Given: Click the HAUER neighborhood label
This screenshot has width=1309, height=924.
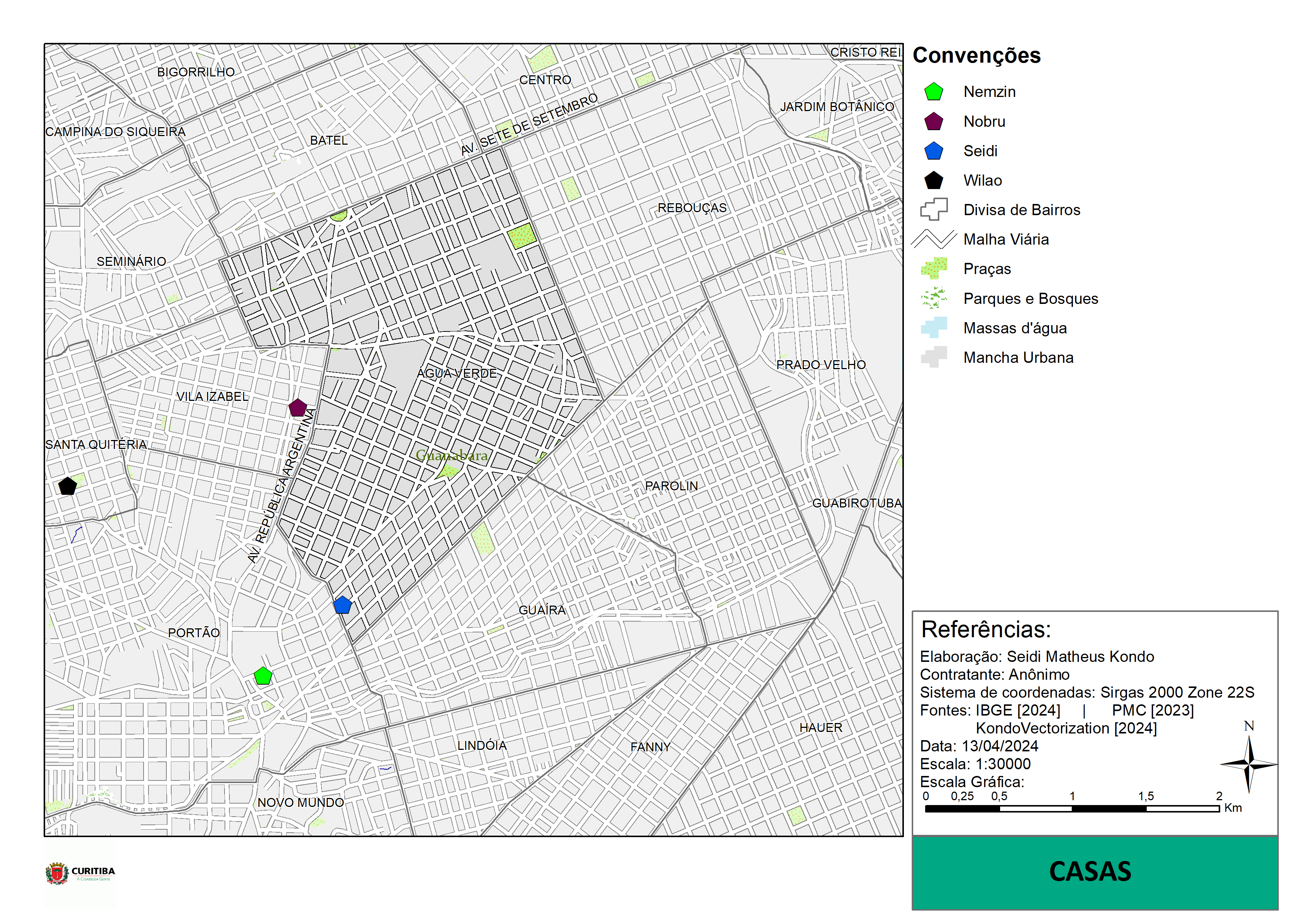Looking at the screenshot, I should [820, 728].
